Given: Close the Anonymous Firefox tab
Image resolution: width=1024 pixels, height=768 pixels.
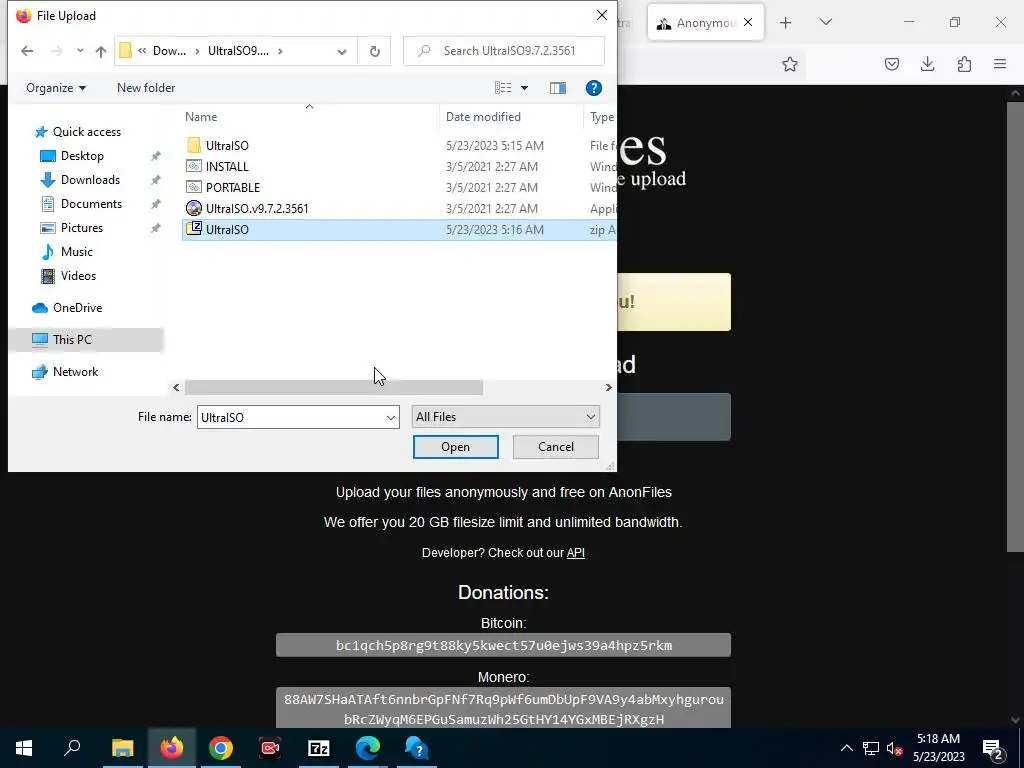Looking at the screenshot, I should click(x=748, y=22).
